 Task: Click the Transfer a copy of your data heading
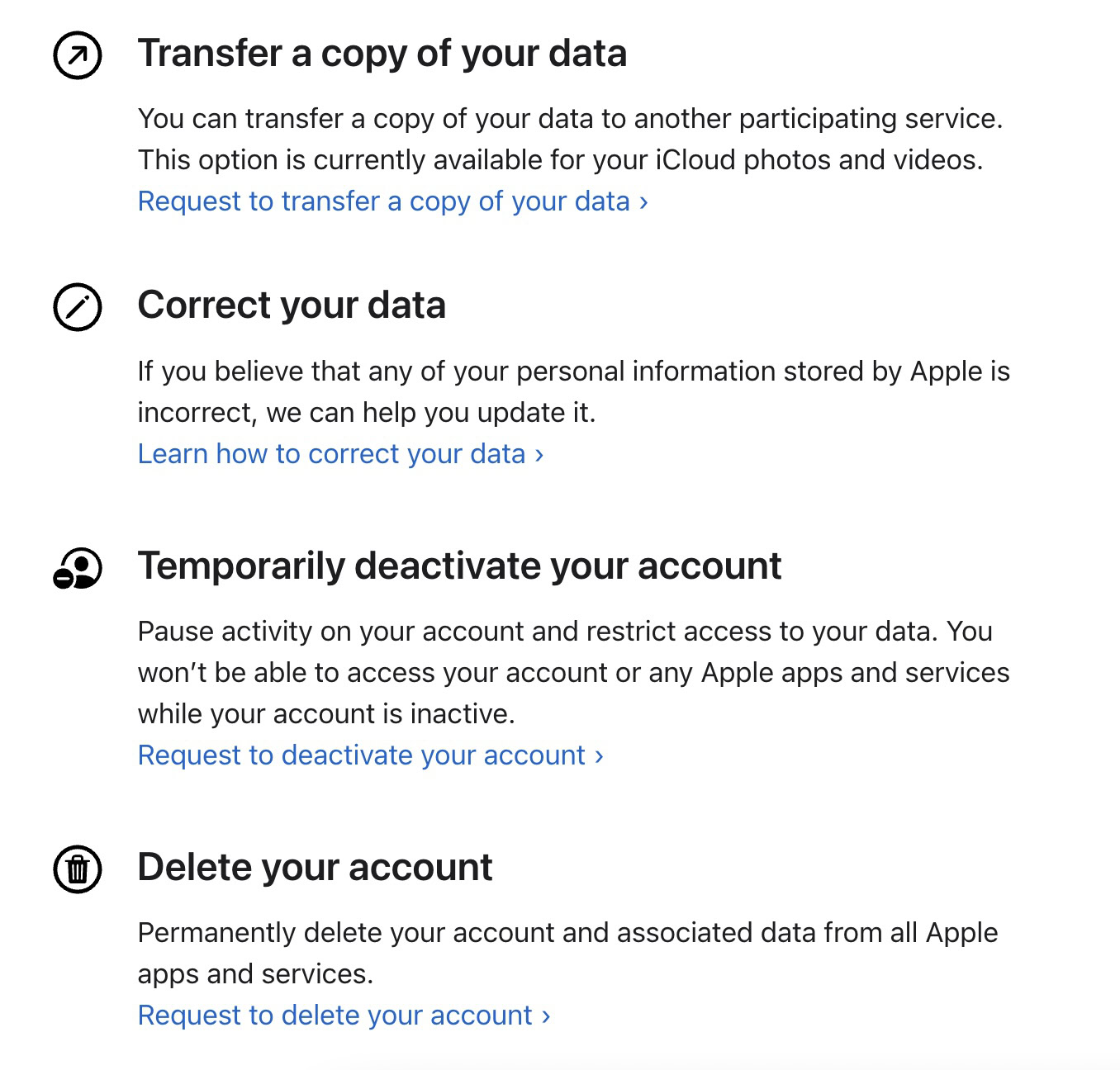[x=382, y=54]
